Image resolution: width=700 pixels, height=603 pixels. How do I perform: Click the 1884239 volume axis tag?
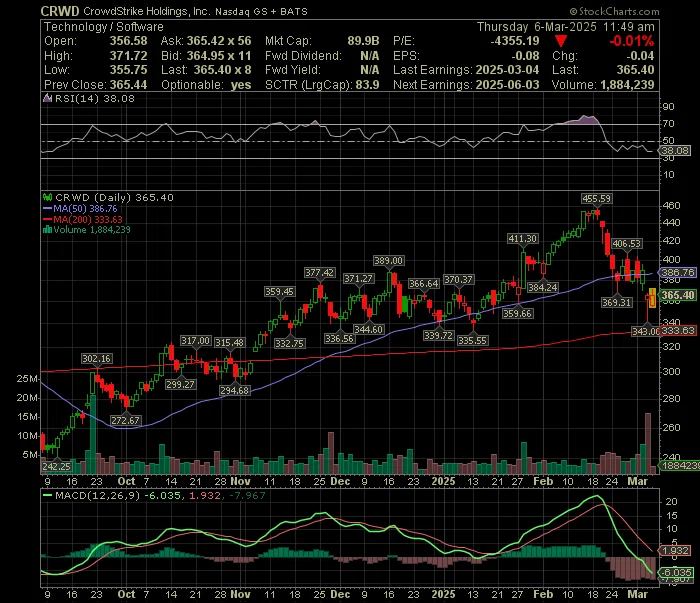pos(680,466)
